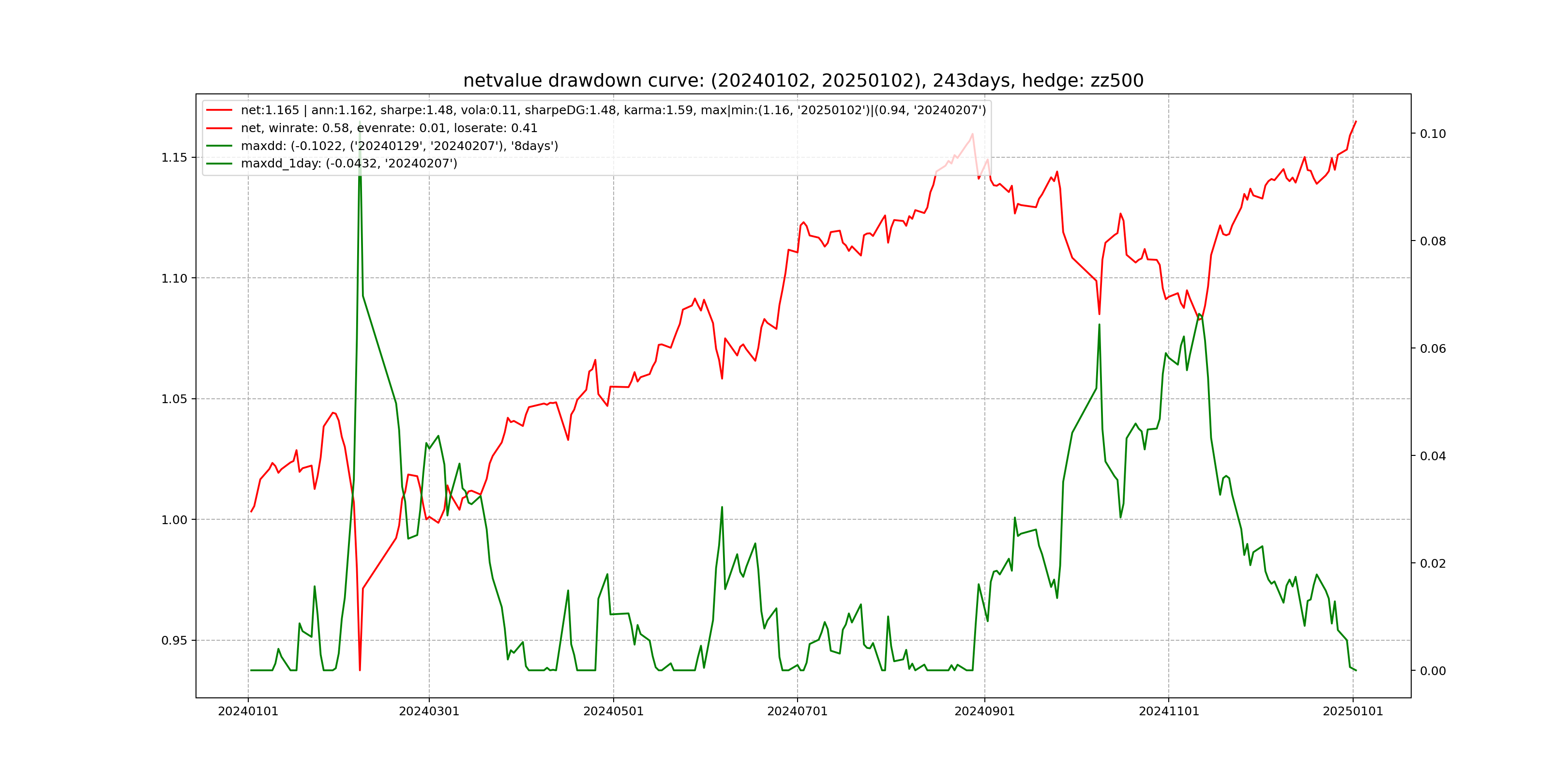This screenshot has height=784, width=1568.
Task: Click left y-axis label 1.00
Action: [174, 520]
